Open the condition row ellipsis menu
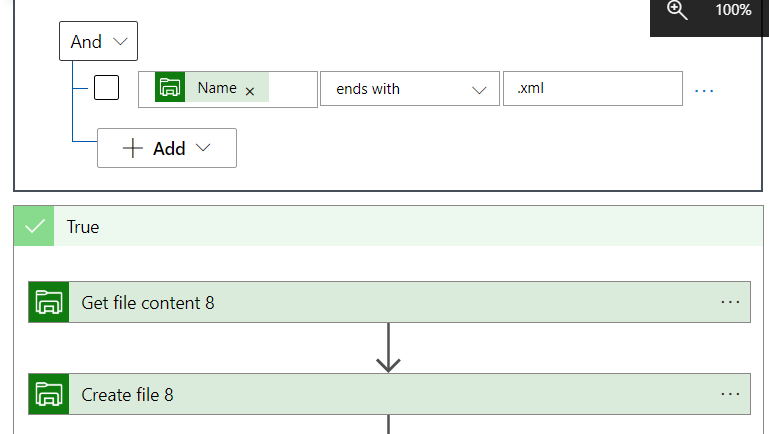The image size is (769, 434). pyautogui.click(x=704, y=91)
